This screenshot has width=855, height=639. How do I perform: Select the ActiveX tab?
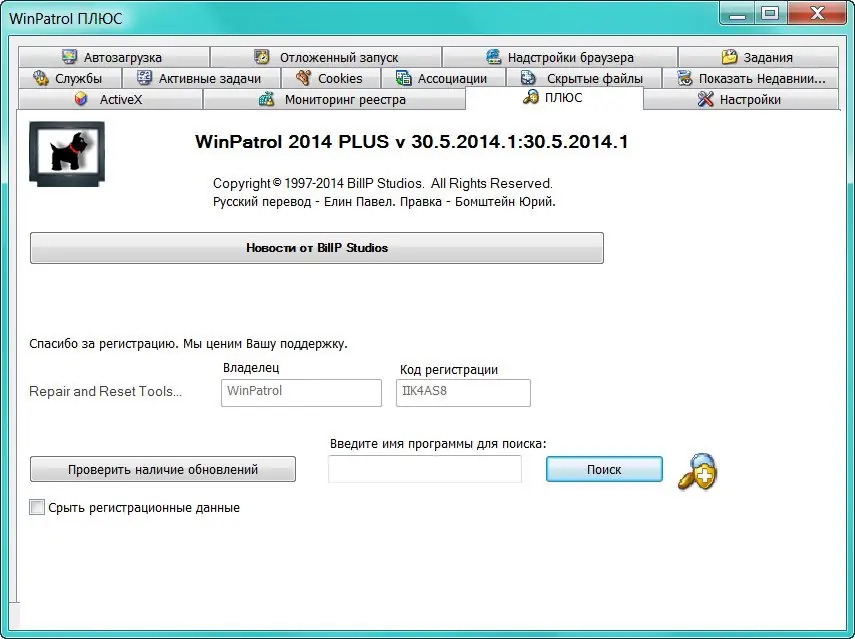tap(110, 99)
